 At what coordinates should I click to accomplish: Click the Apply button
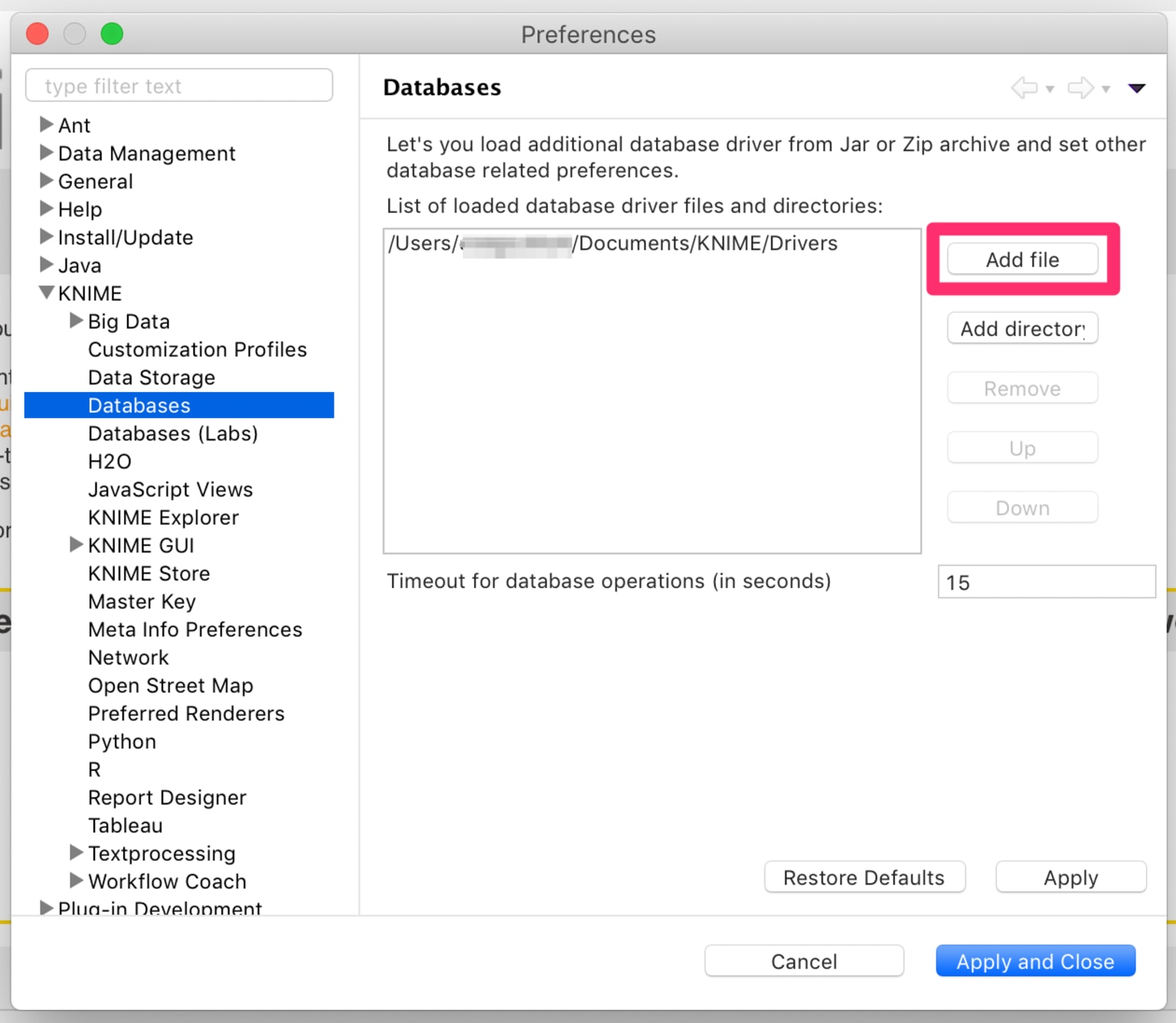1070,878
